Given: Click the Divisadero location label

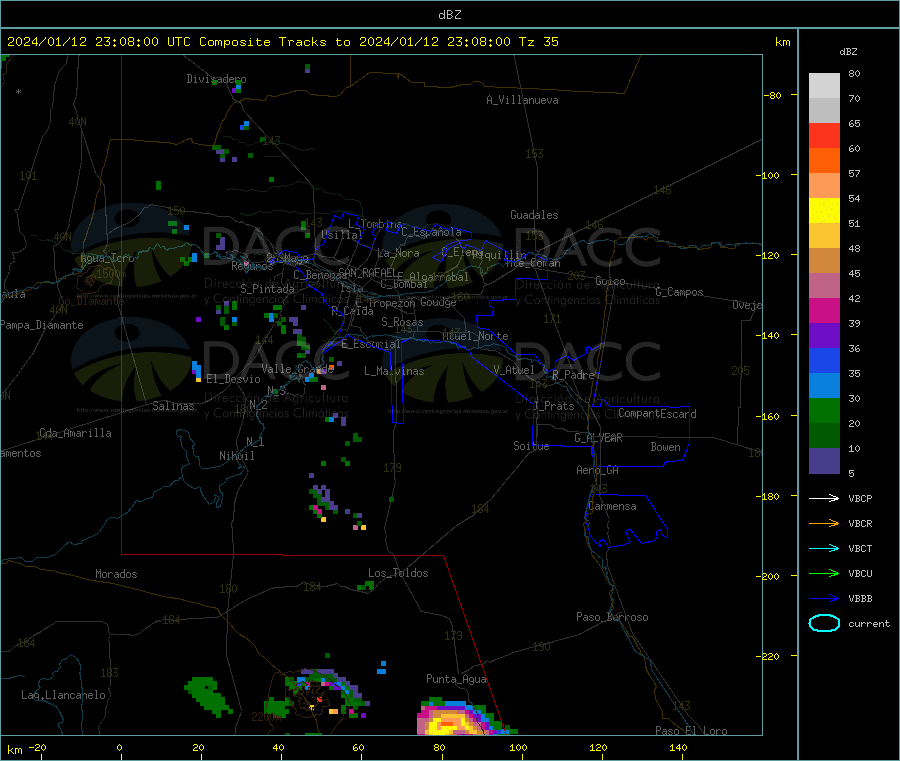Looking at the screenshot, I should [x=216, y=79].
